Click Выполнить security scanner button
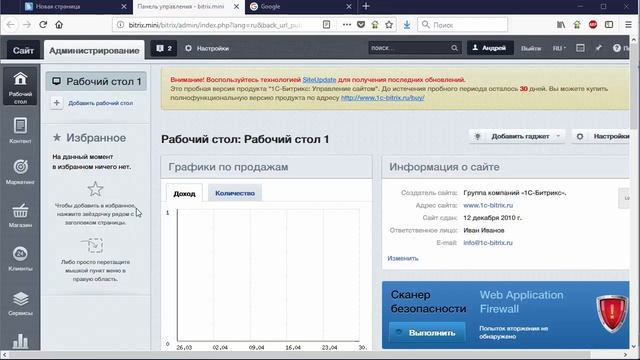This screenshot has height=360, width=640. pyautogui.click(x=427, y=333)
